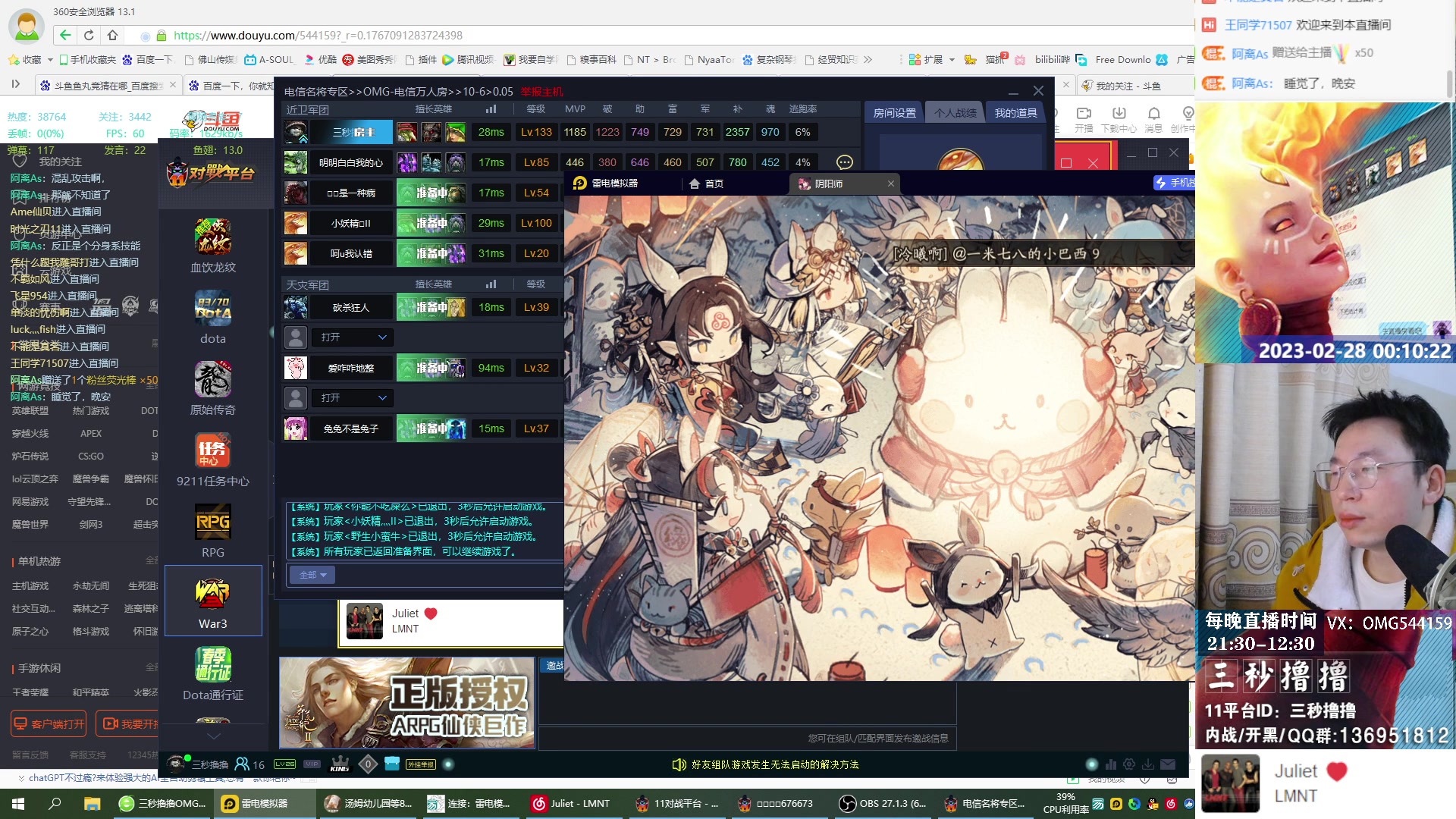Viewport: 1456px width, 819px height.
Task: Click 英雄联盟 in the Douyu category list
Action: [30, 410]
